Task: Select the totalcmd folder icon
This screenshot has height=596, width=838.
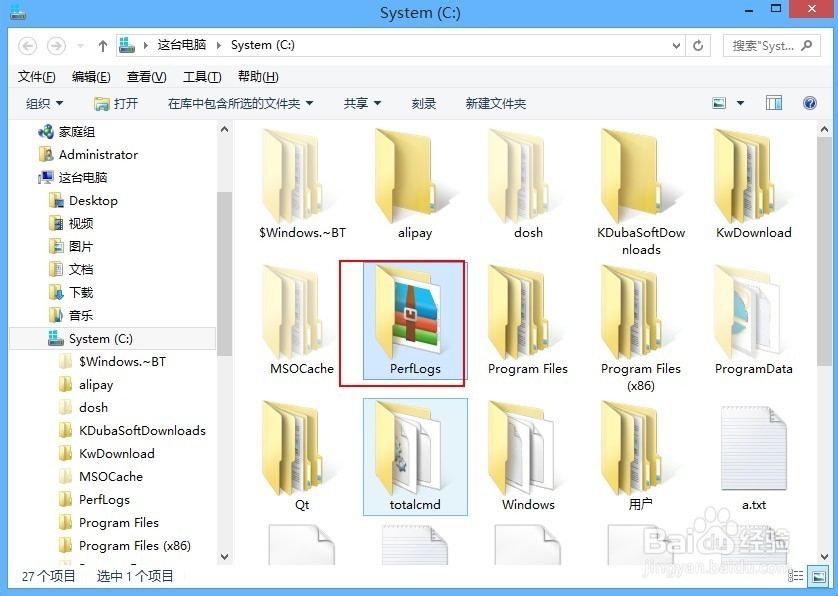Action: 409,448
